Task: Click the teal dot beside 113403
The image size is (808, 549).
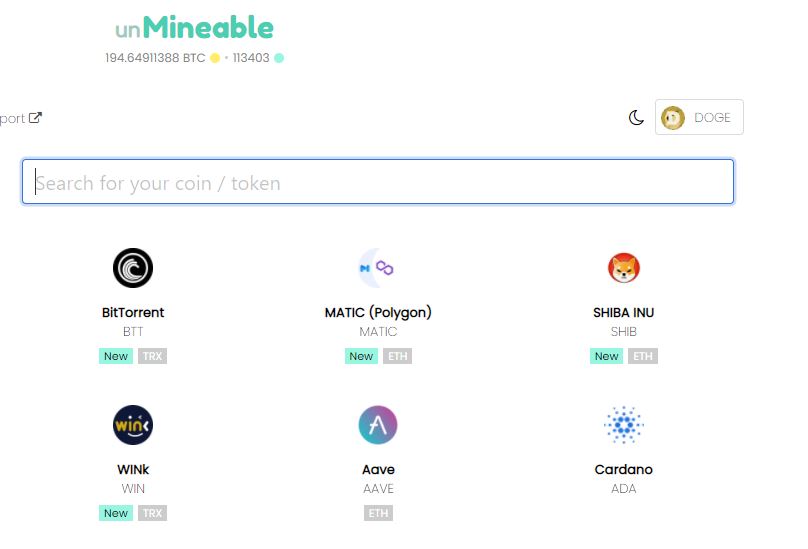Action: click(x=279, y=58)
